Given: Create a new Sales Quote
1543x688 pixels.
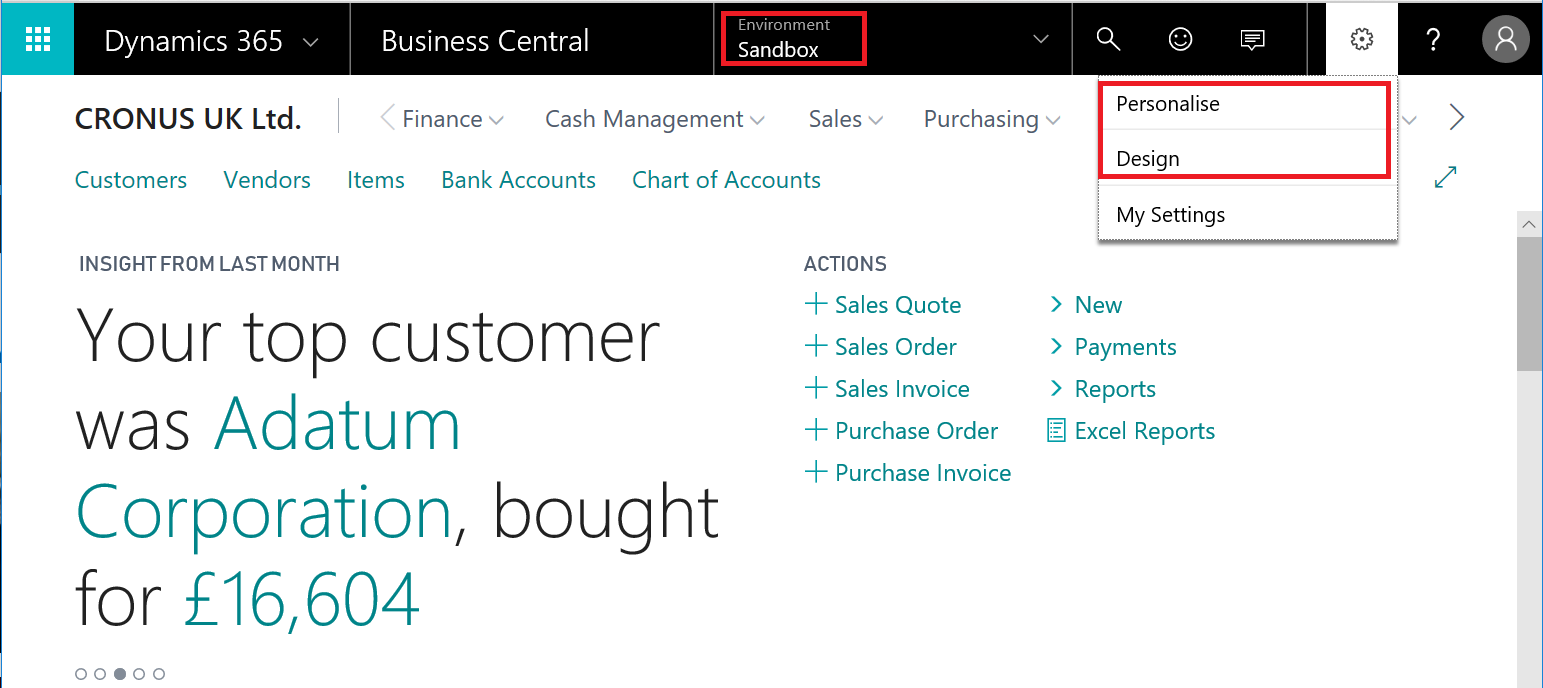Looking at the screenshot, I should pos(897,305).
